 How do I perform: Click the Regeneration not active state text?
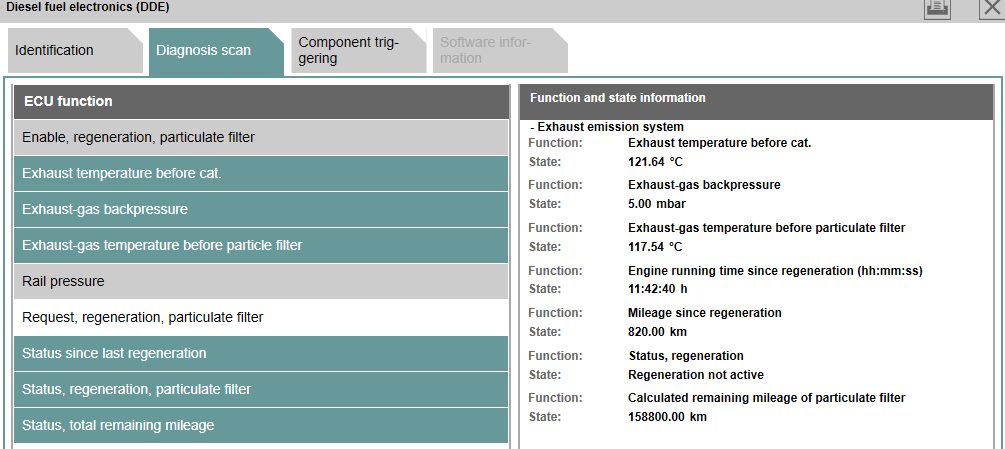click(695, 375)
